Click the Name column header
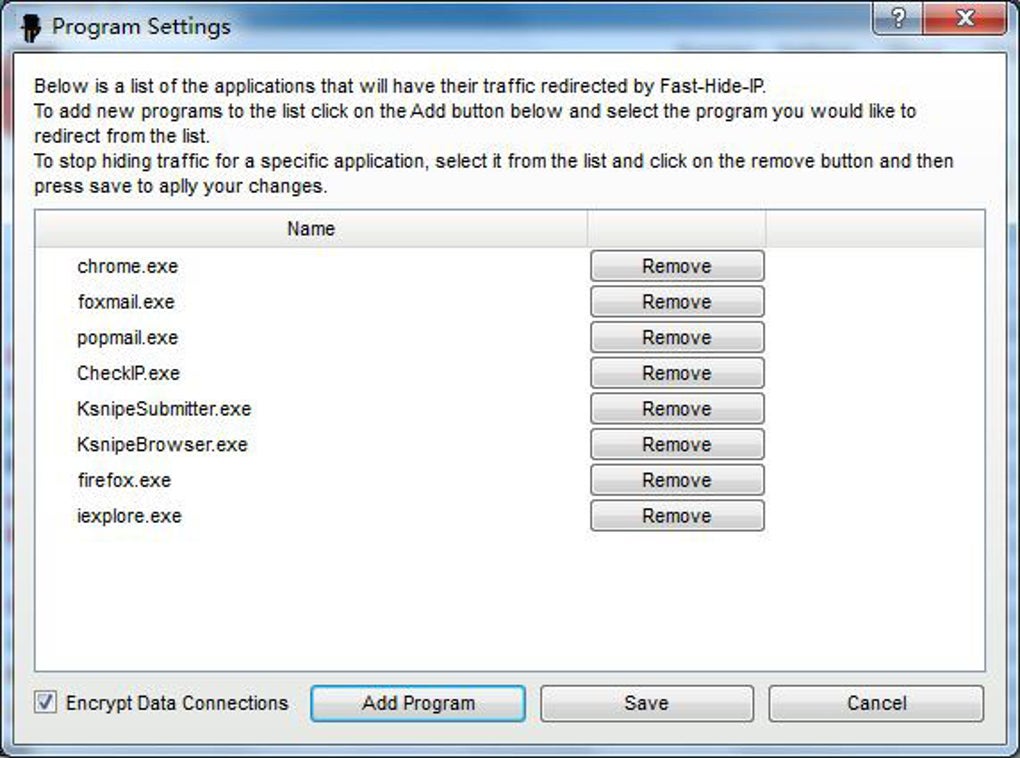Screen dimensions: 1020x758 311,229
